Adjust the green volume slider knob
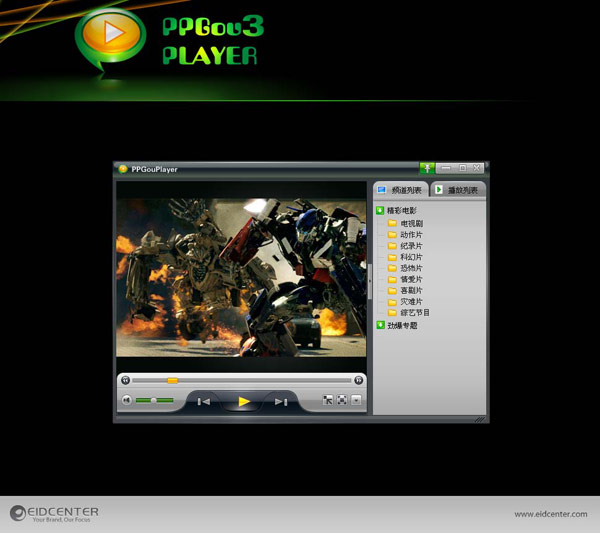This screenshot has height=533, width=600. (153, 400)
